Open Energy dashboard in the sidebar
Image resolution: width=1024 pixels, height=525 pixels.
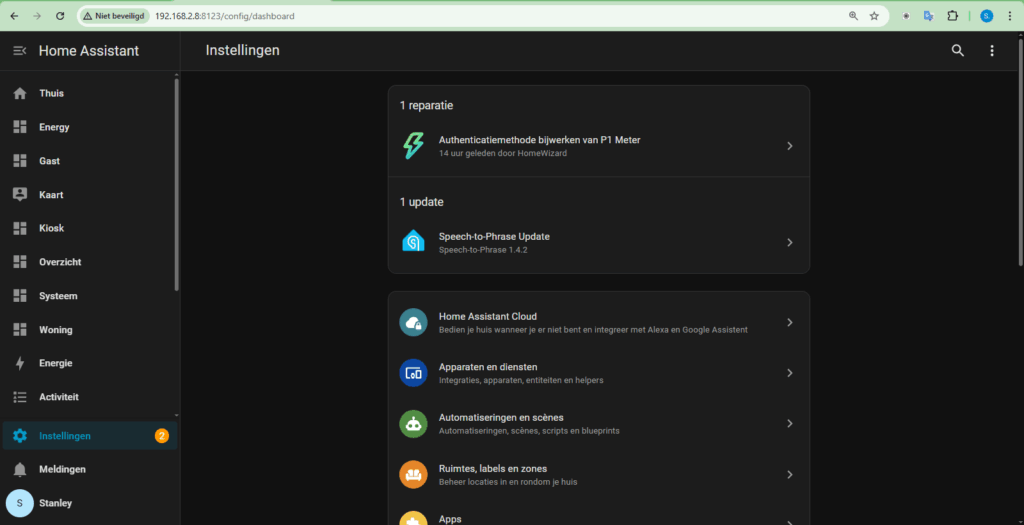point(54,127)
